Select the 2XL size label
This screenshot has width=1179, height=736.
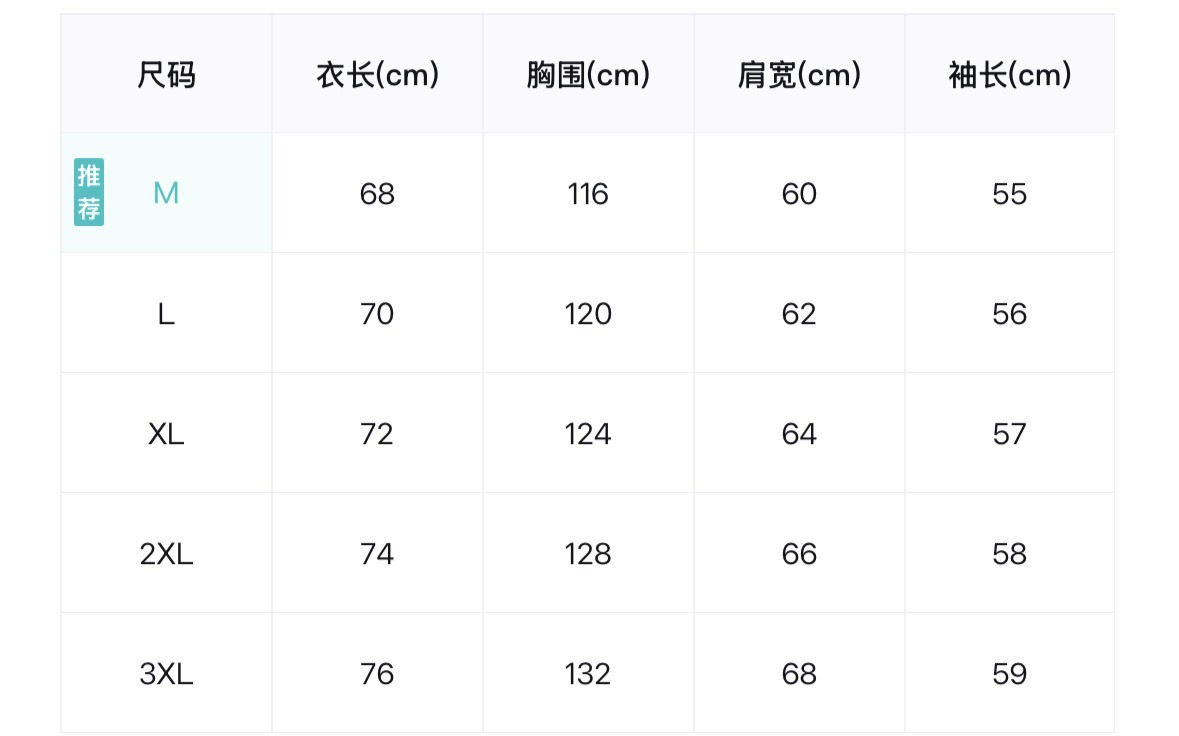(x=166, y=554)
